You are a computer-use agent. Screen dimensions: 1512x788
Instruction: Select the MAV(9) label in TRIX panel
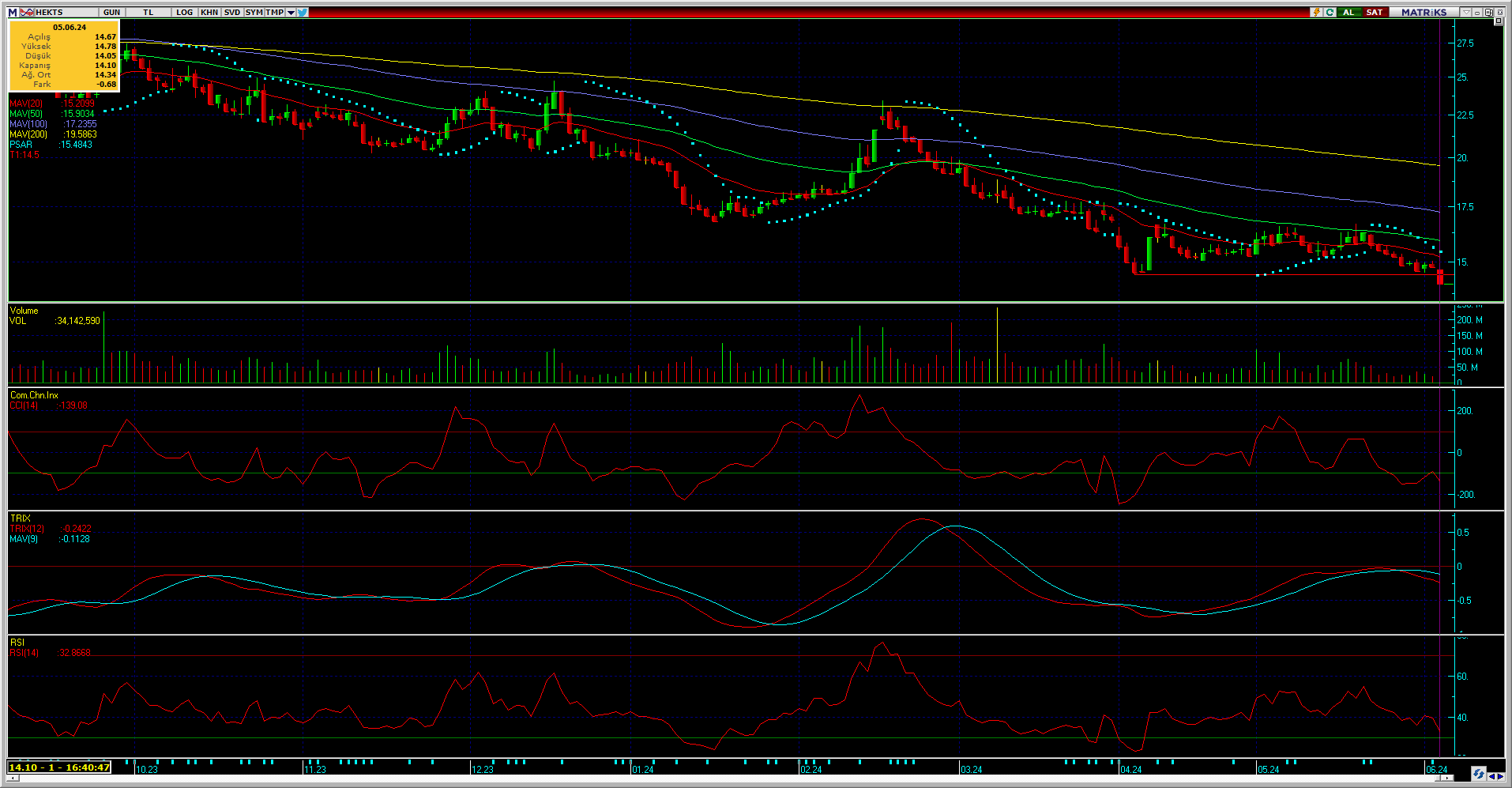pos(24,539)
